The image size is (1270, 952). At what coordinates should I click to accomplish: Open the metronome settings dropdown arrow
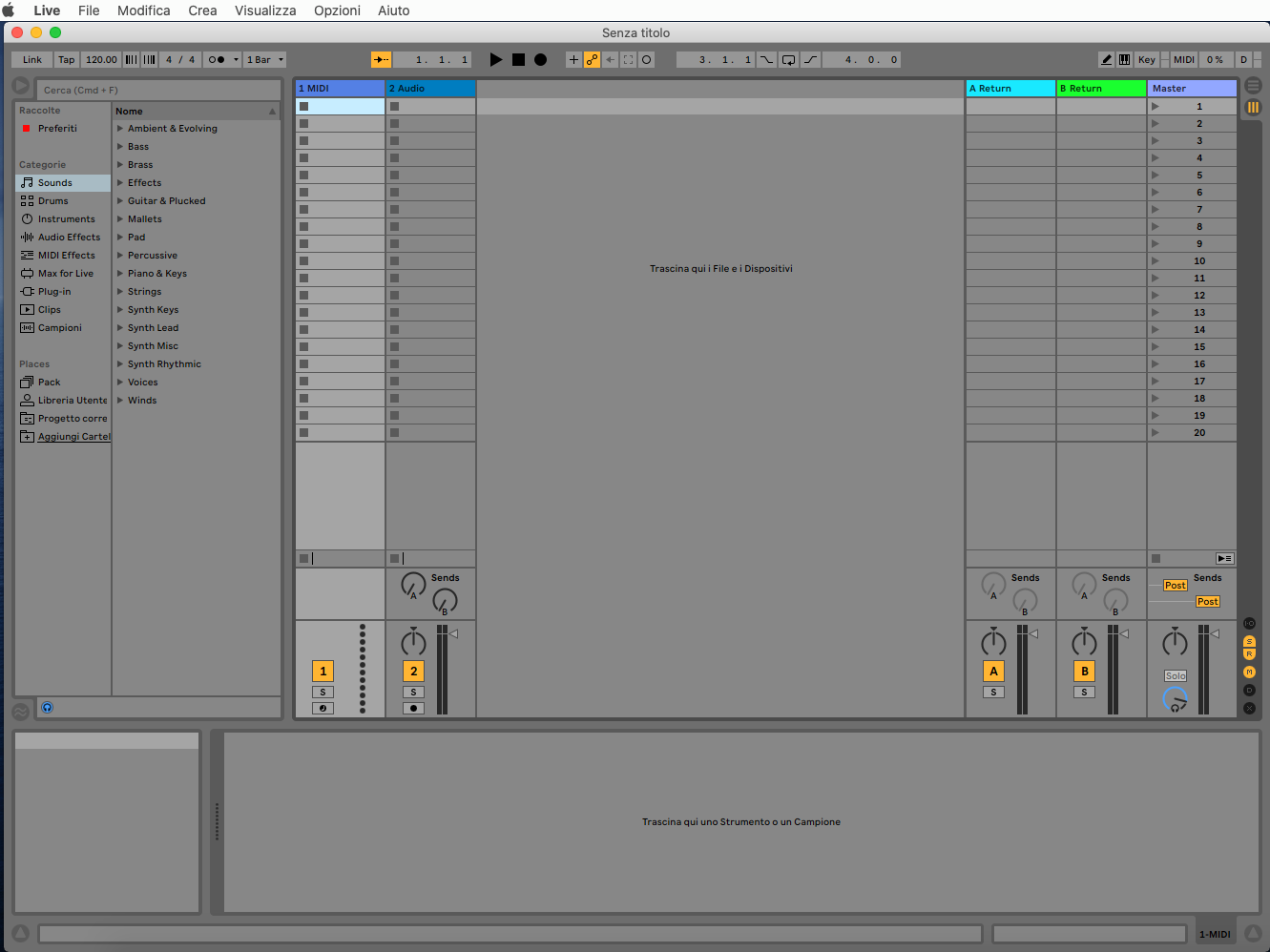coord(236,59)
